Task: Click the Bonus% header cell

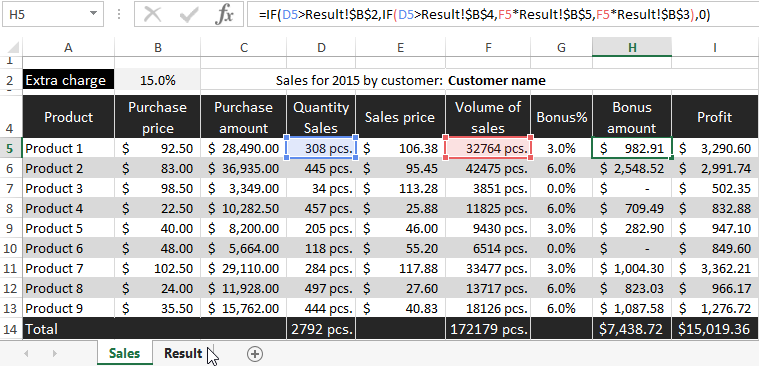Action: coord(561,117)
